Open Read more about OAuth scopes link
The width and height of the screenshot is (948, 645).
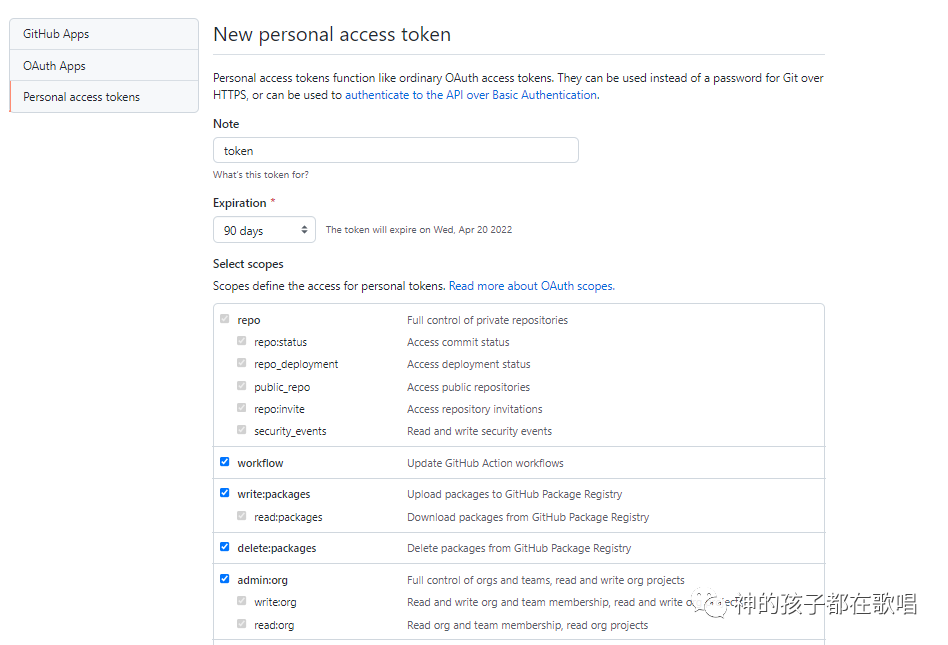tap(531, 286)
